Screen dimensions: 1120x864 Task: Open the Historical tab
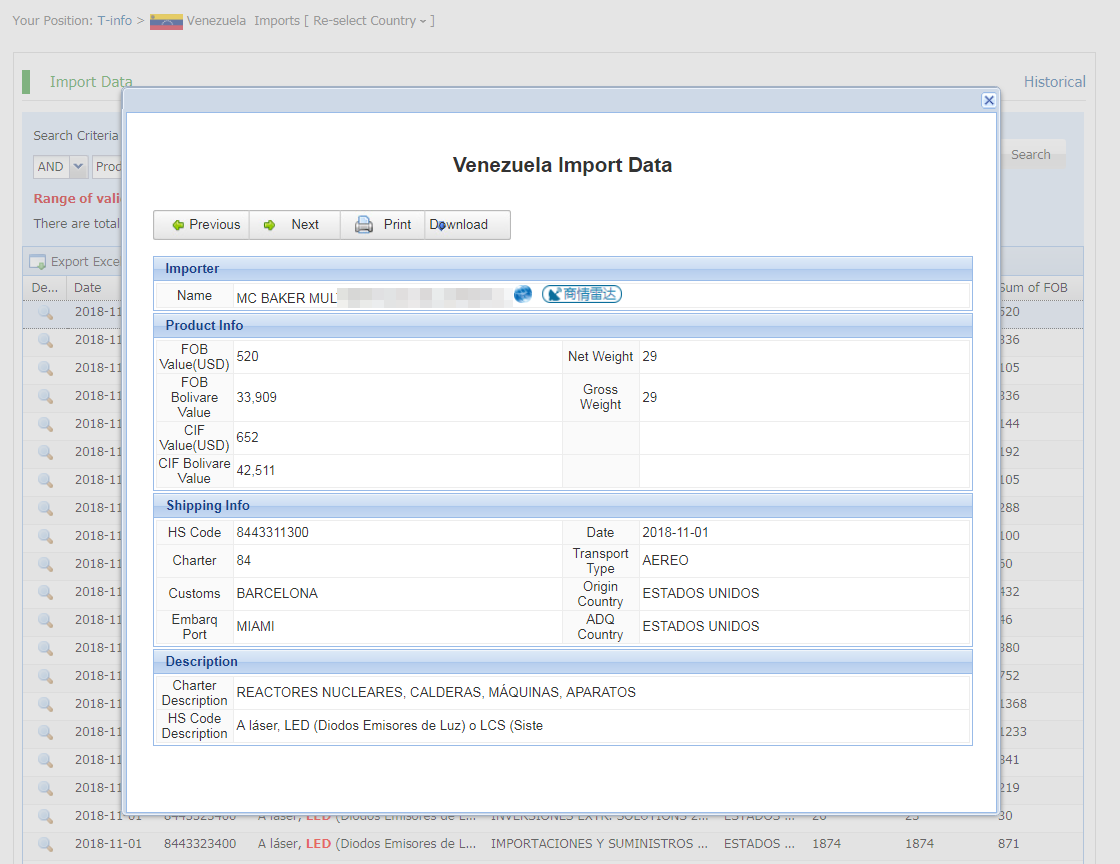pos(1054,82)
